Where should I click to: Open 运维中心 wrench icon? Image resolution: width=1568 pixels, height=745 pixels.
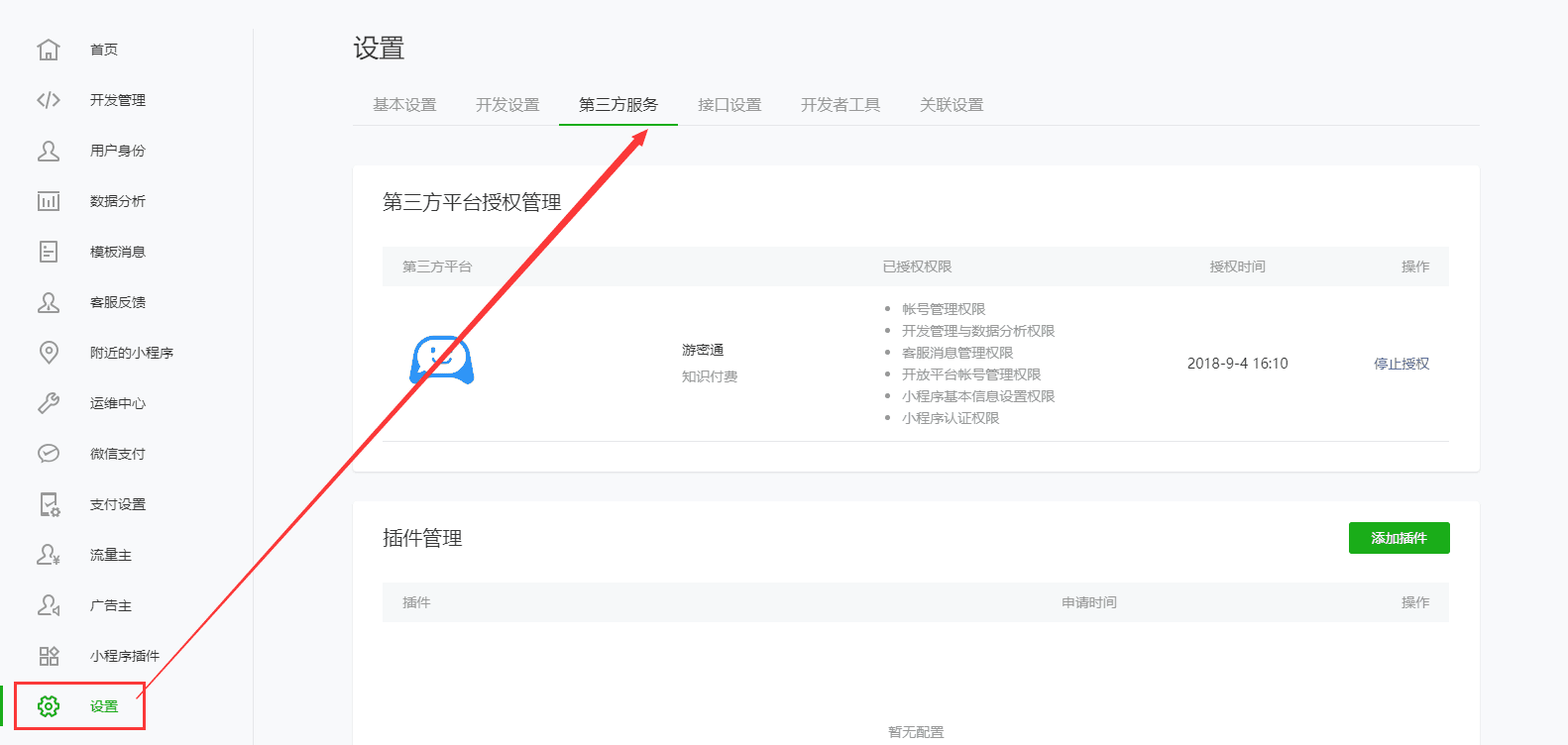49,403
